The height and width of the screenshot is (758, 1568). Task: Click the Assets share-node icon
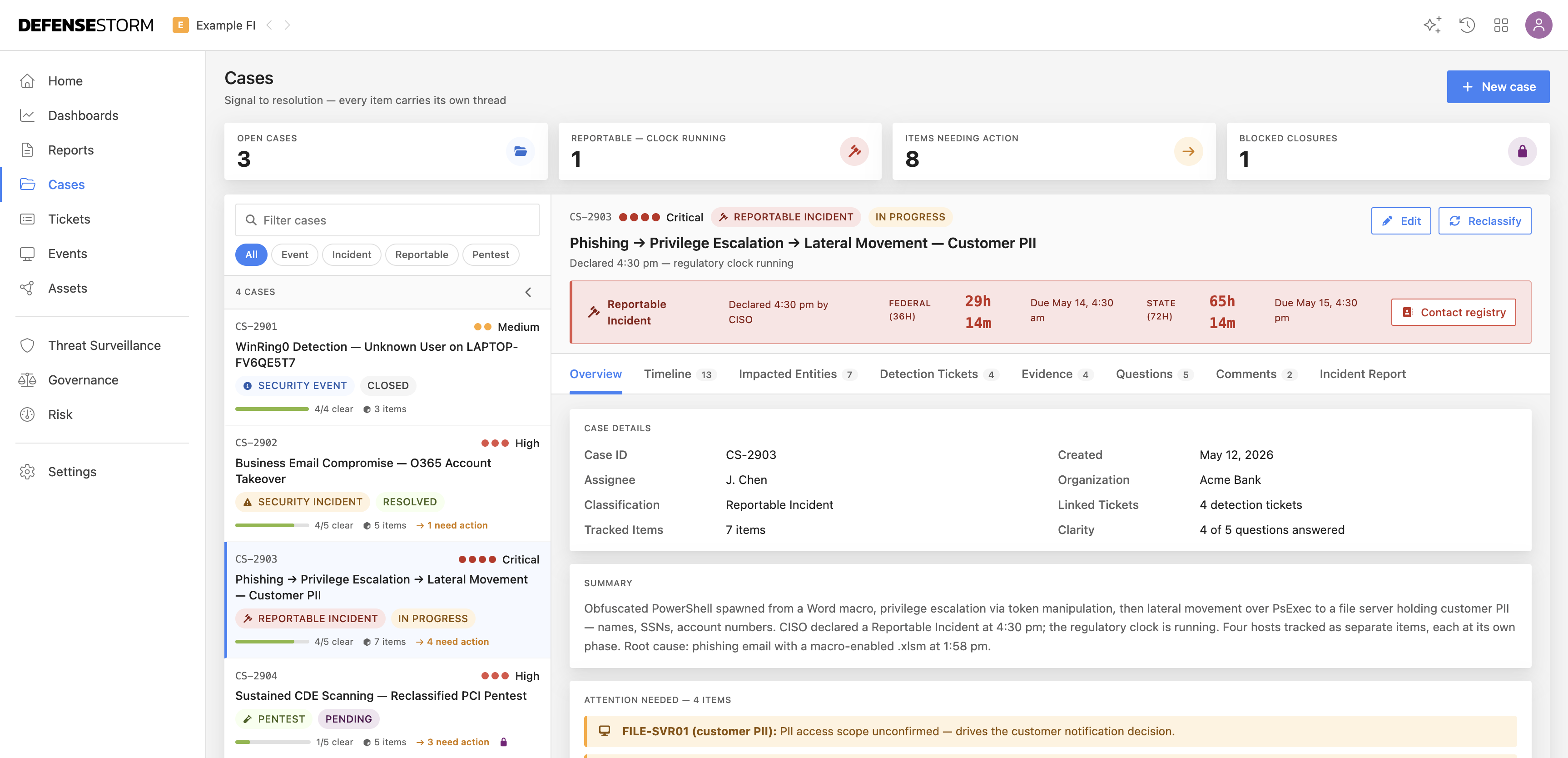[x=27, y=288]
